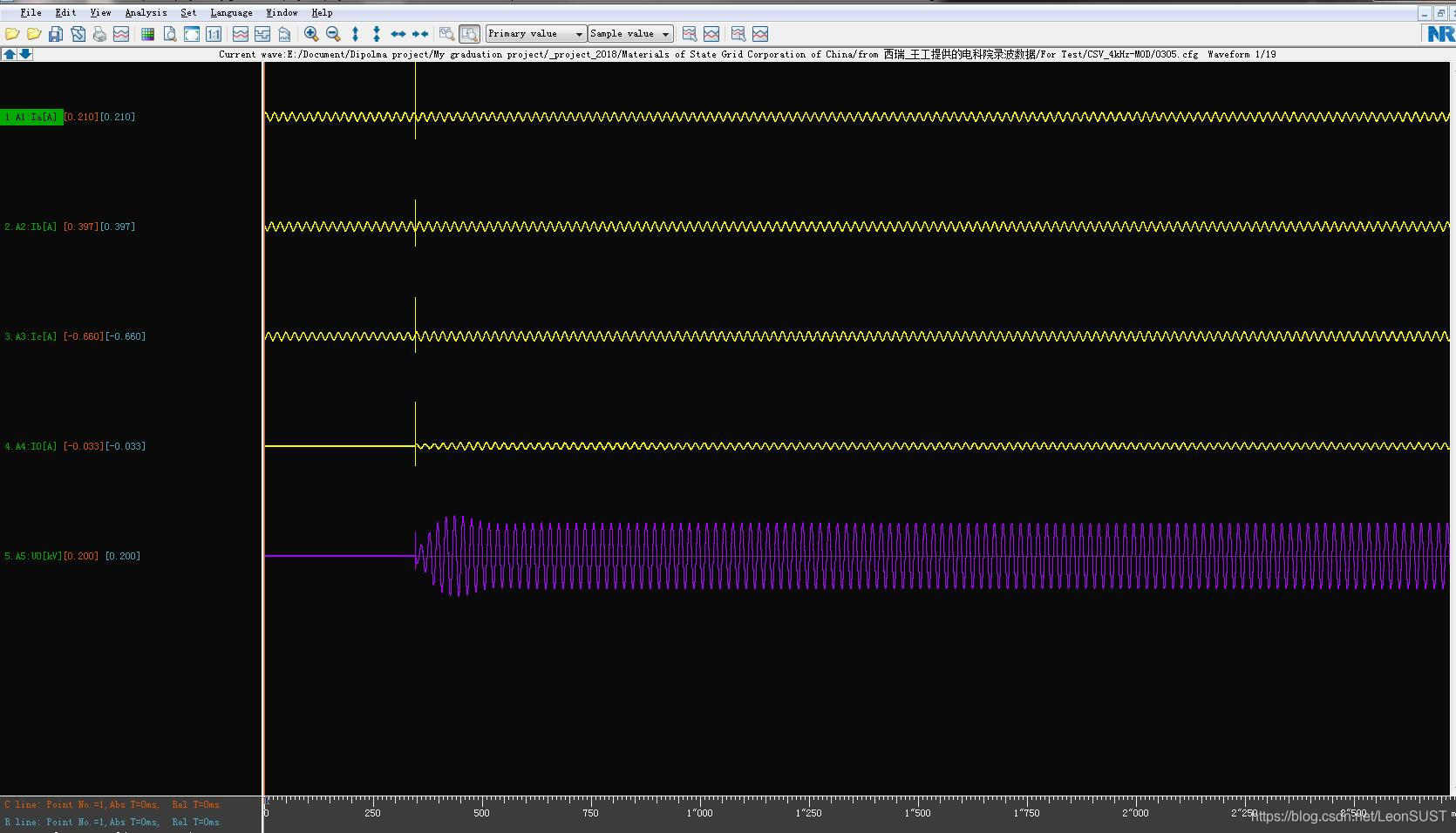Viewport: 1456px width, 833px height.
Task: Click the vertical stretch arrows icon
Action: click(x=355, y=34)
